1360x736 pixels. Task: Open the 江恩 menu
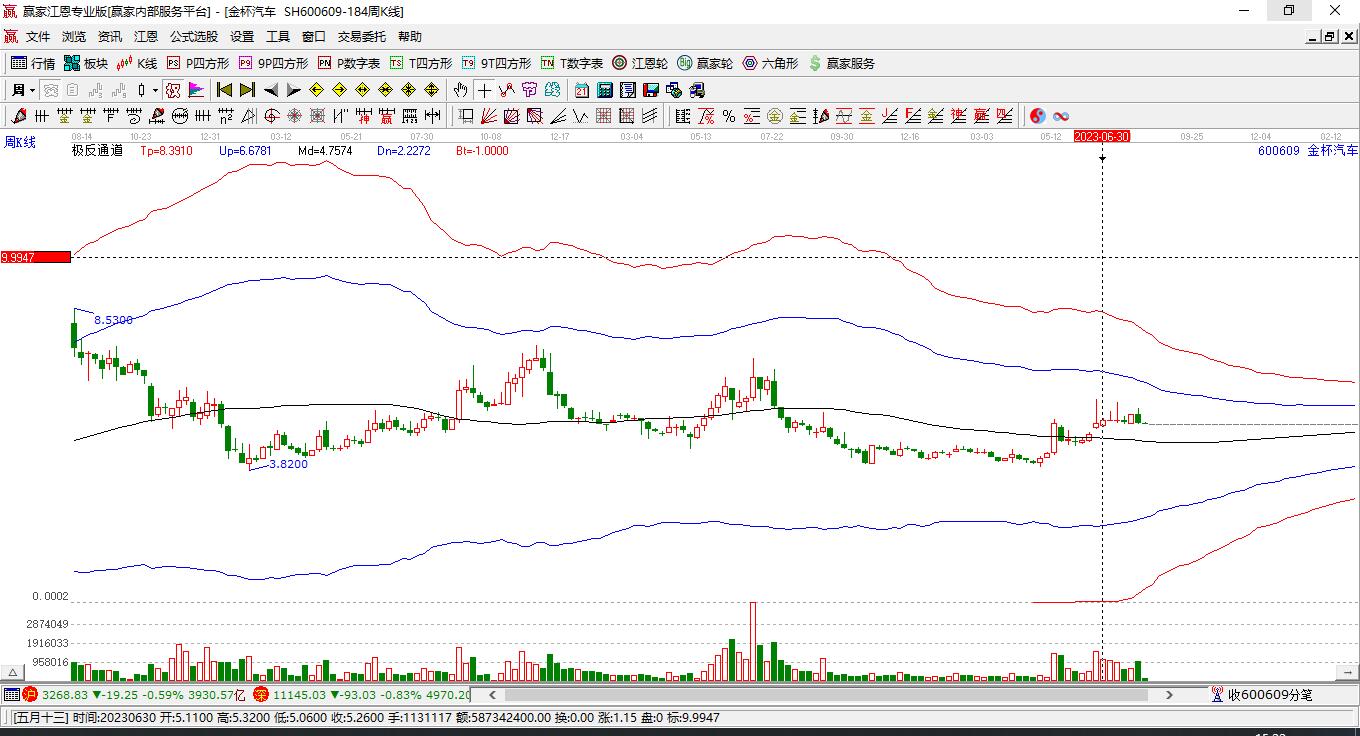pos(146,37)
